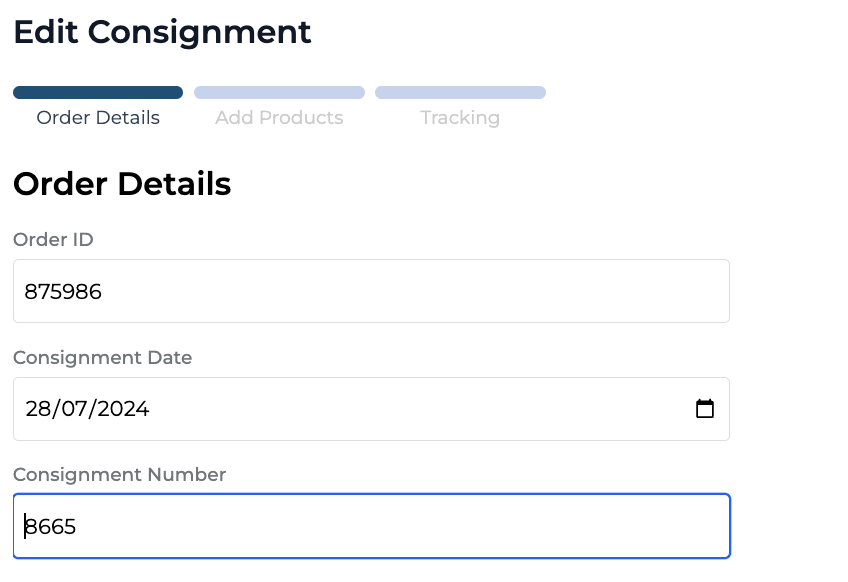
Task: Place cursor on the 875986 value
Action: click(x=63, y=292)
